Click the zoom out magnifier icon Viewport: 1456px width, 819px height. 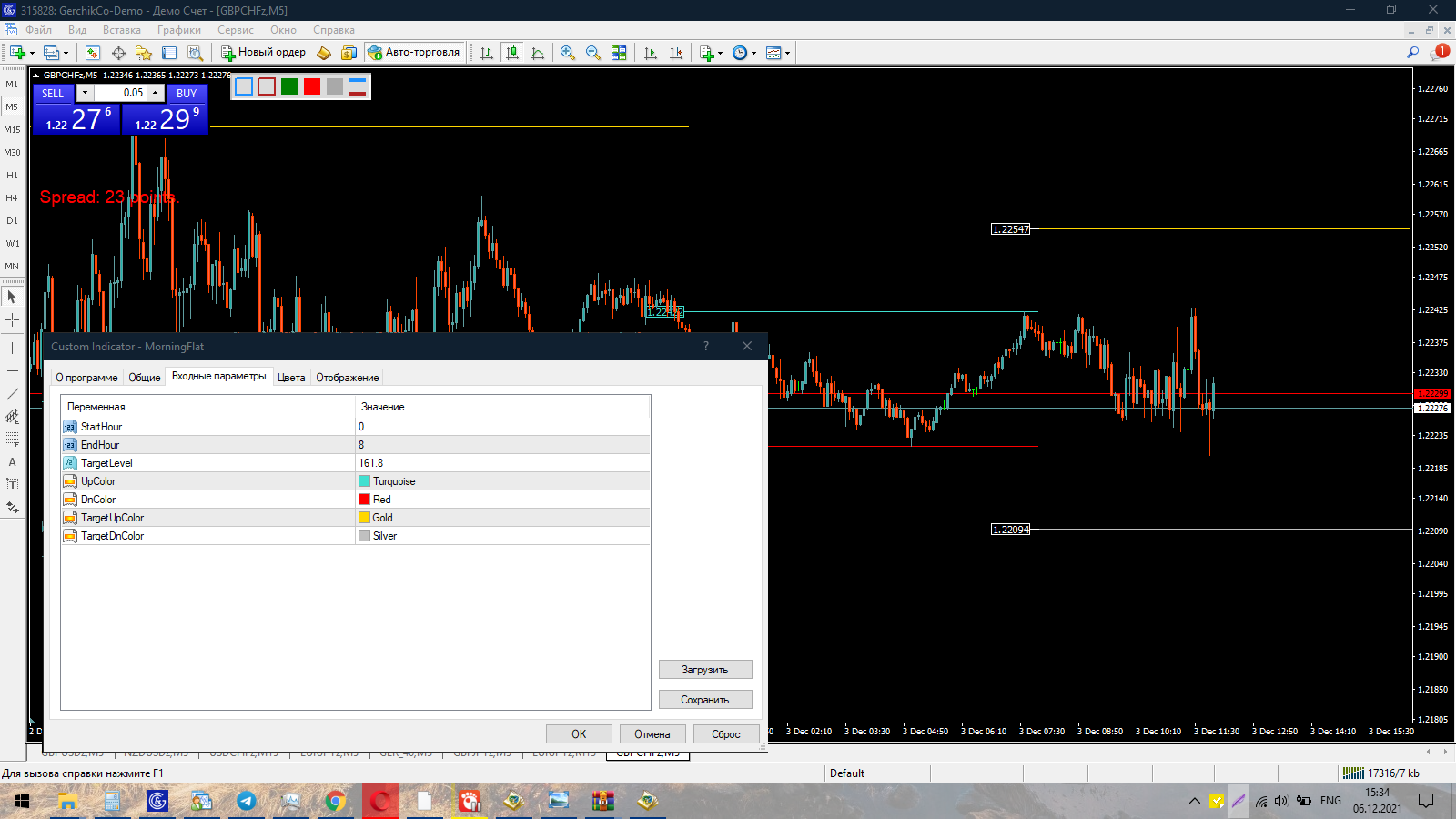[593, 53]
